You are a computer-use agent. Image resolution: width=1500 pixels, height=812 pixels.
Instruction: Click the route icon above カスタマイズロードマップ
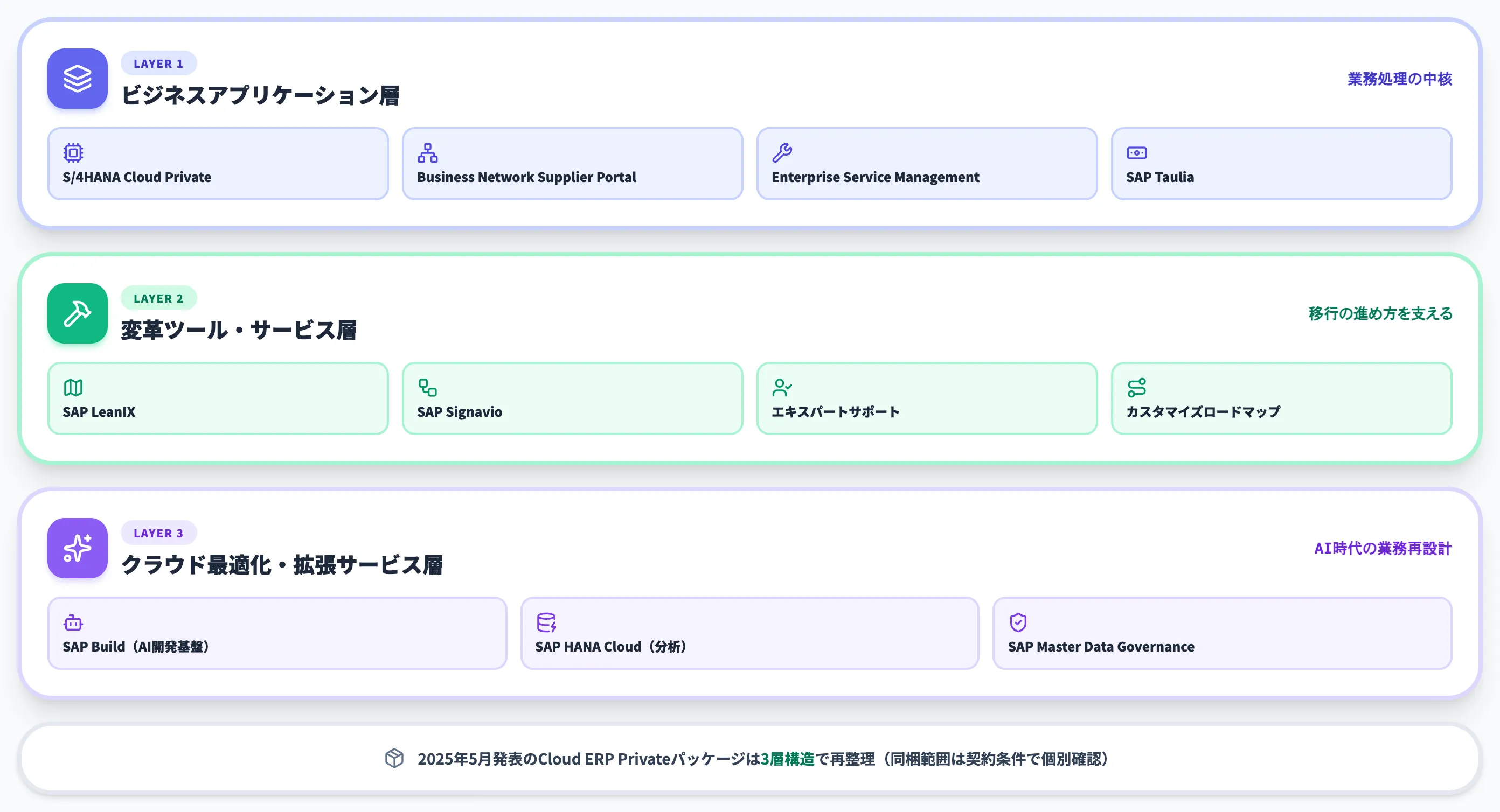[1137, 387]
